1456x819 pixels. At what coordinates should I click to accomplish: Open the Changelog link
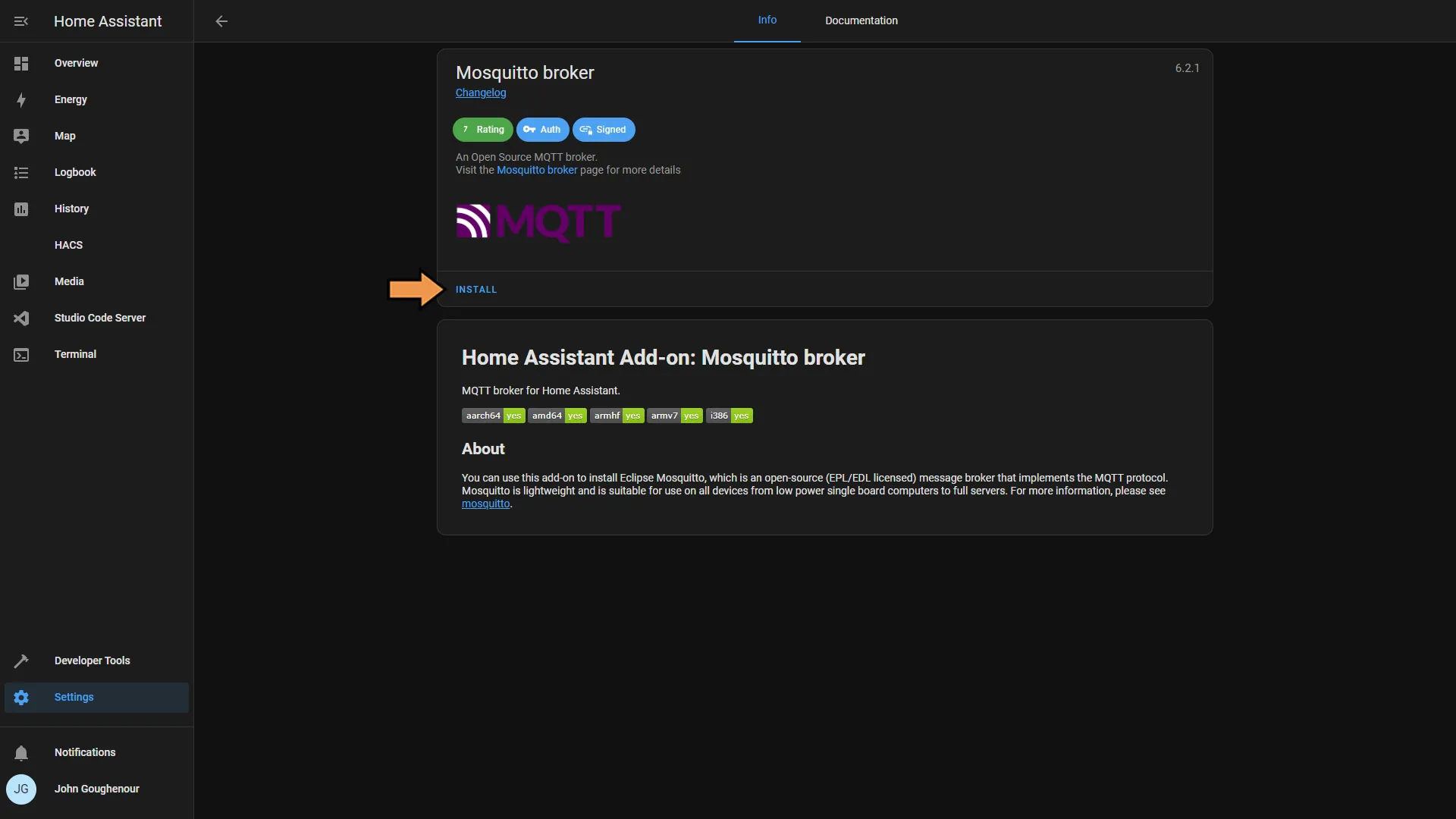(x=480, y=93)
